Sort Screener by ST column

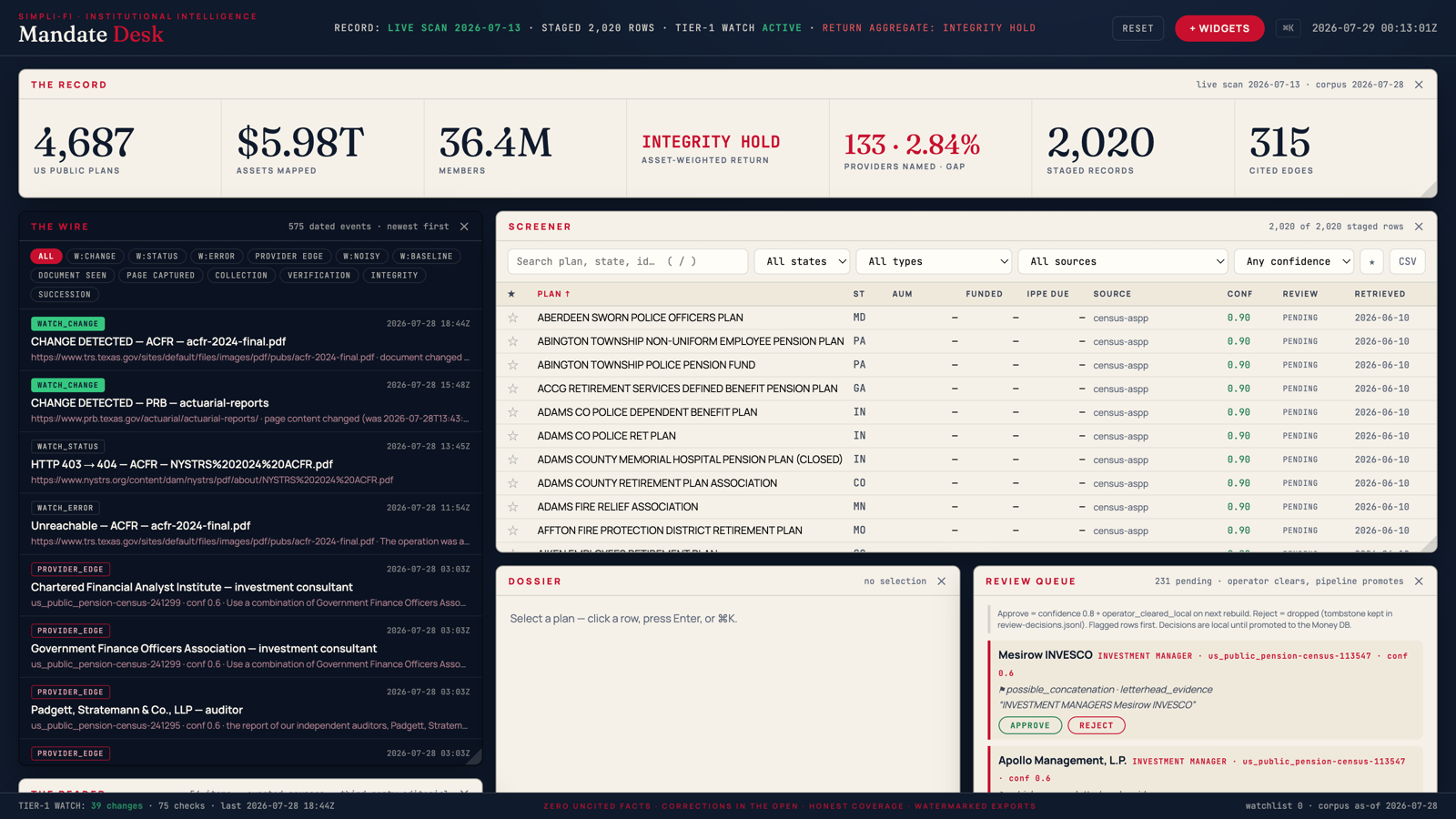coord(859,294)
